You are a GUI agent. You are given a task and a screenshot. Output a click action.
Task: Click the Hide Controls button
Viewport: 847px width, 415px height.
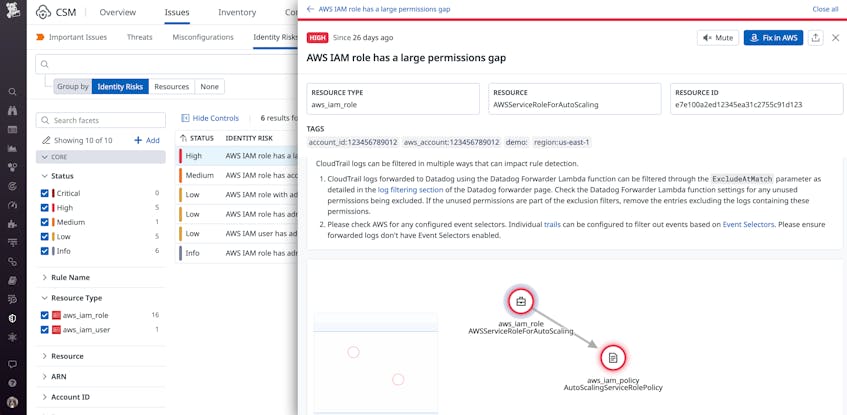210,118
